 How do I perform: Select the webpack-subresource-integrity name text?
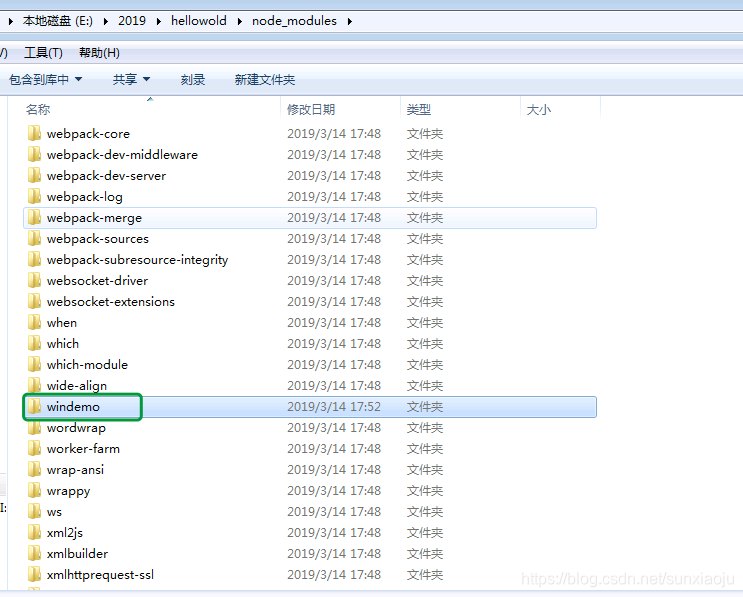click(x=137, y=260)
